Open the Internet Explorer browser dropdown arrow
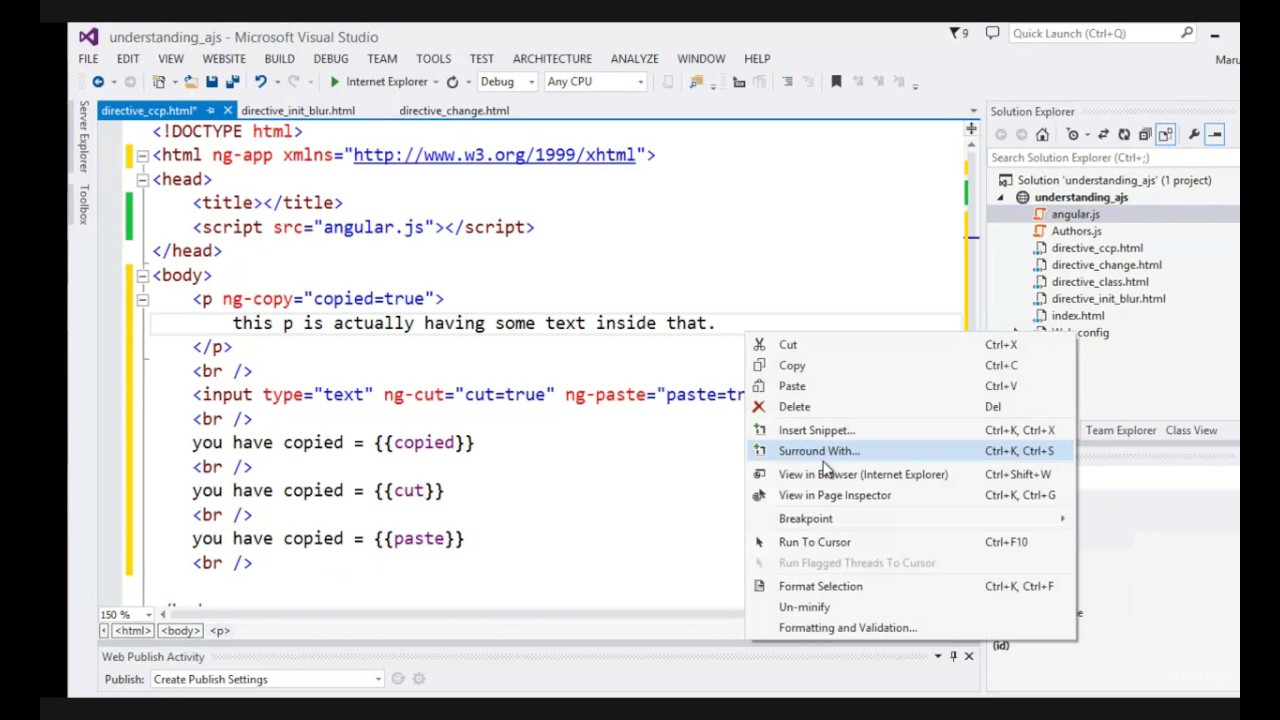This screenshot has width=1280, height=720. pos(436,82)
